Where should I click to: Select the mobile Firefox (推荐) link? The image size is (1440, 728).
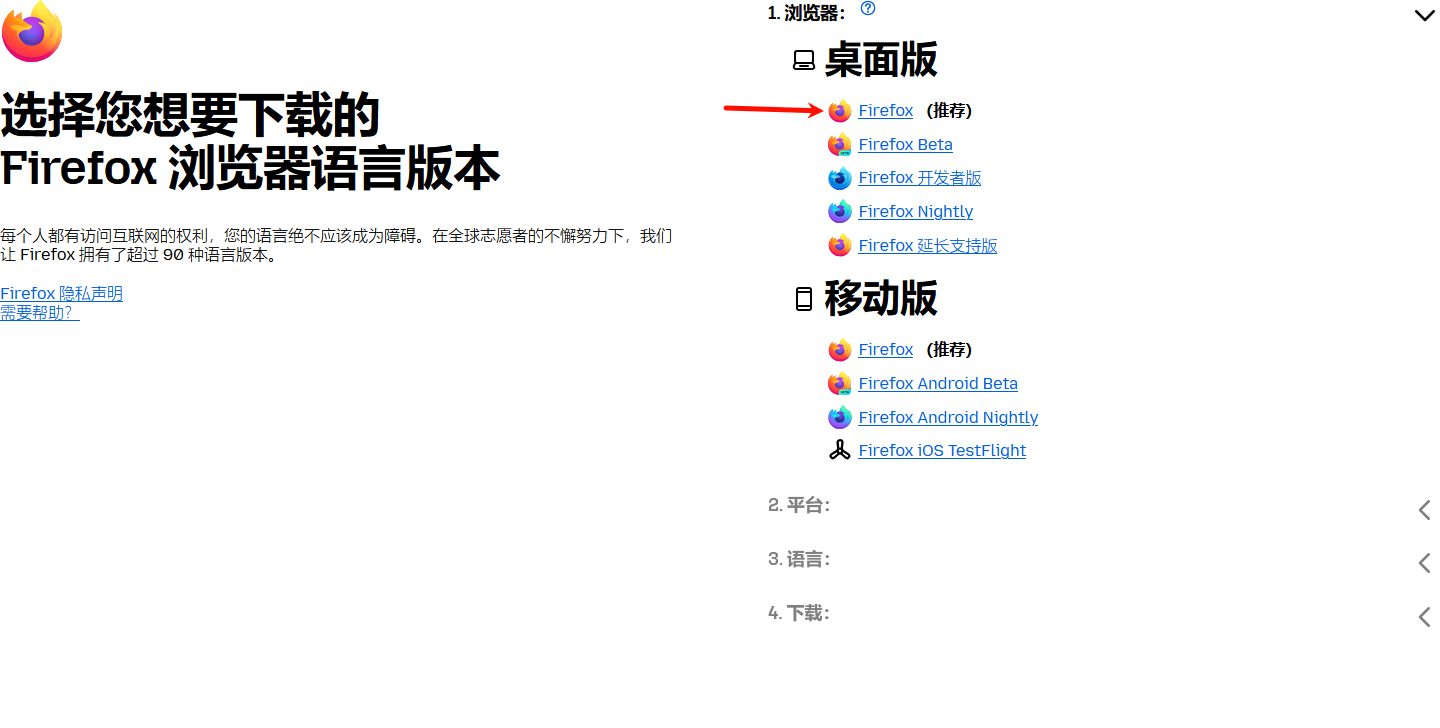[885, 350]
